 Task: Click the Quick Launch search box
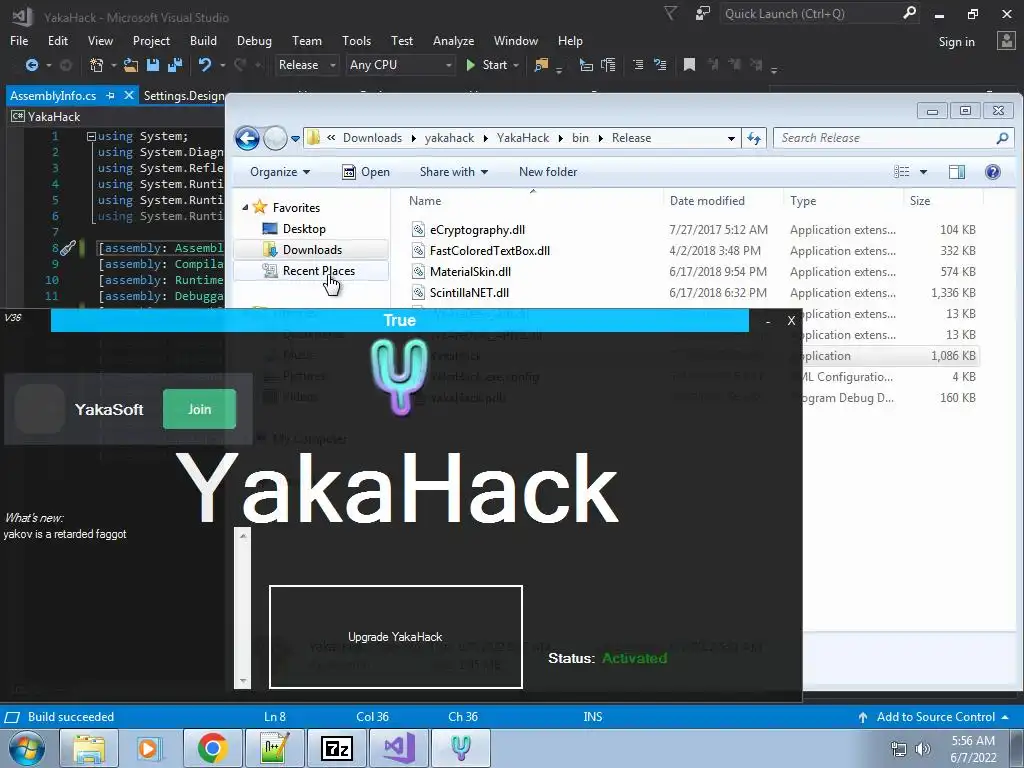click(x=819, y=13)
